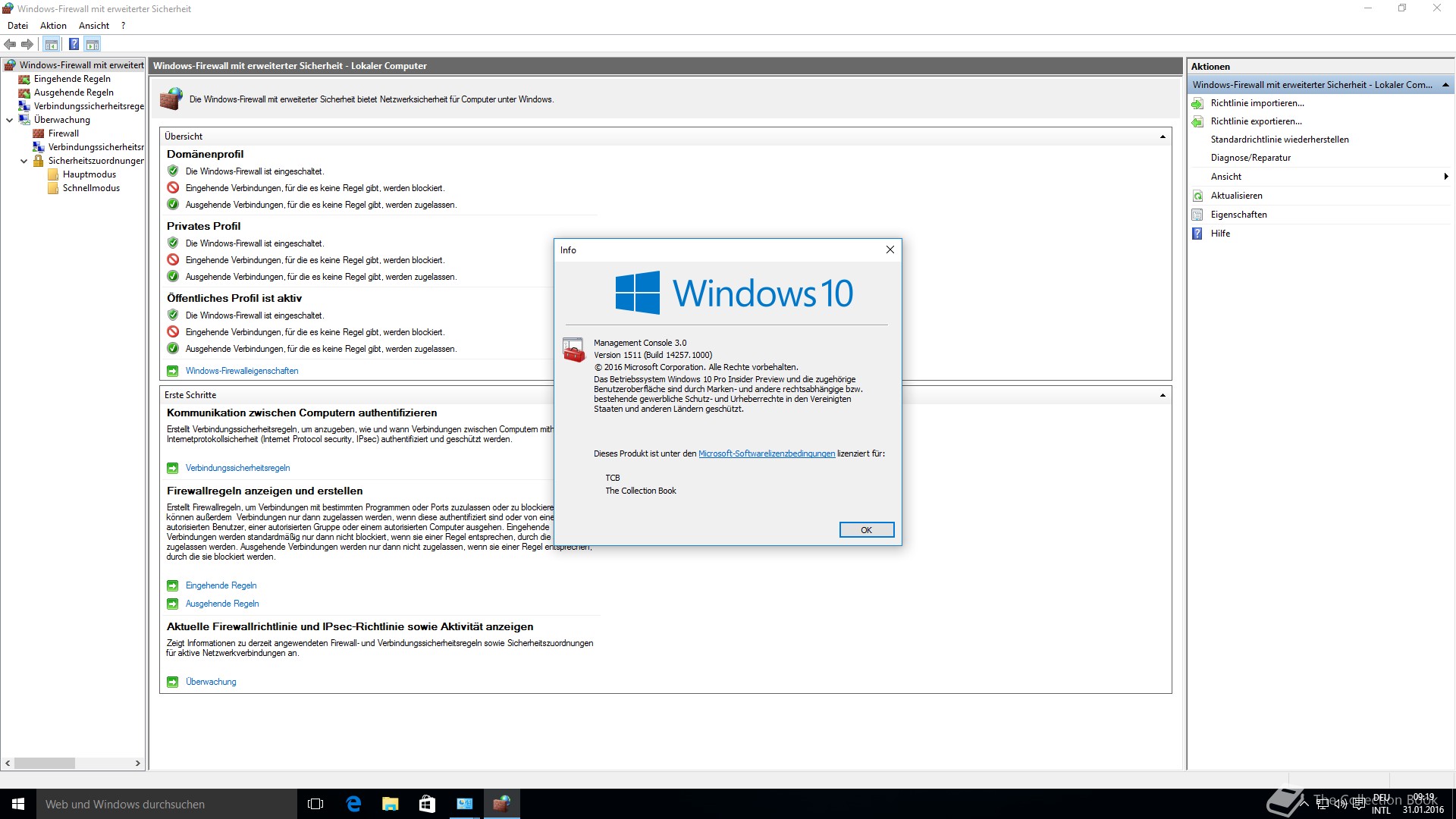Image resolution: width=1456 pixels, height=819 pixels.
Task: Click the Management Console toolbox icon in Info
Action: (573, 350)
